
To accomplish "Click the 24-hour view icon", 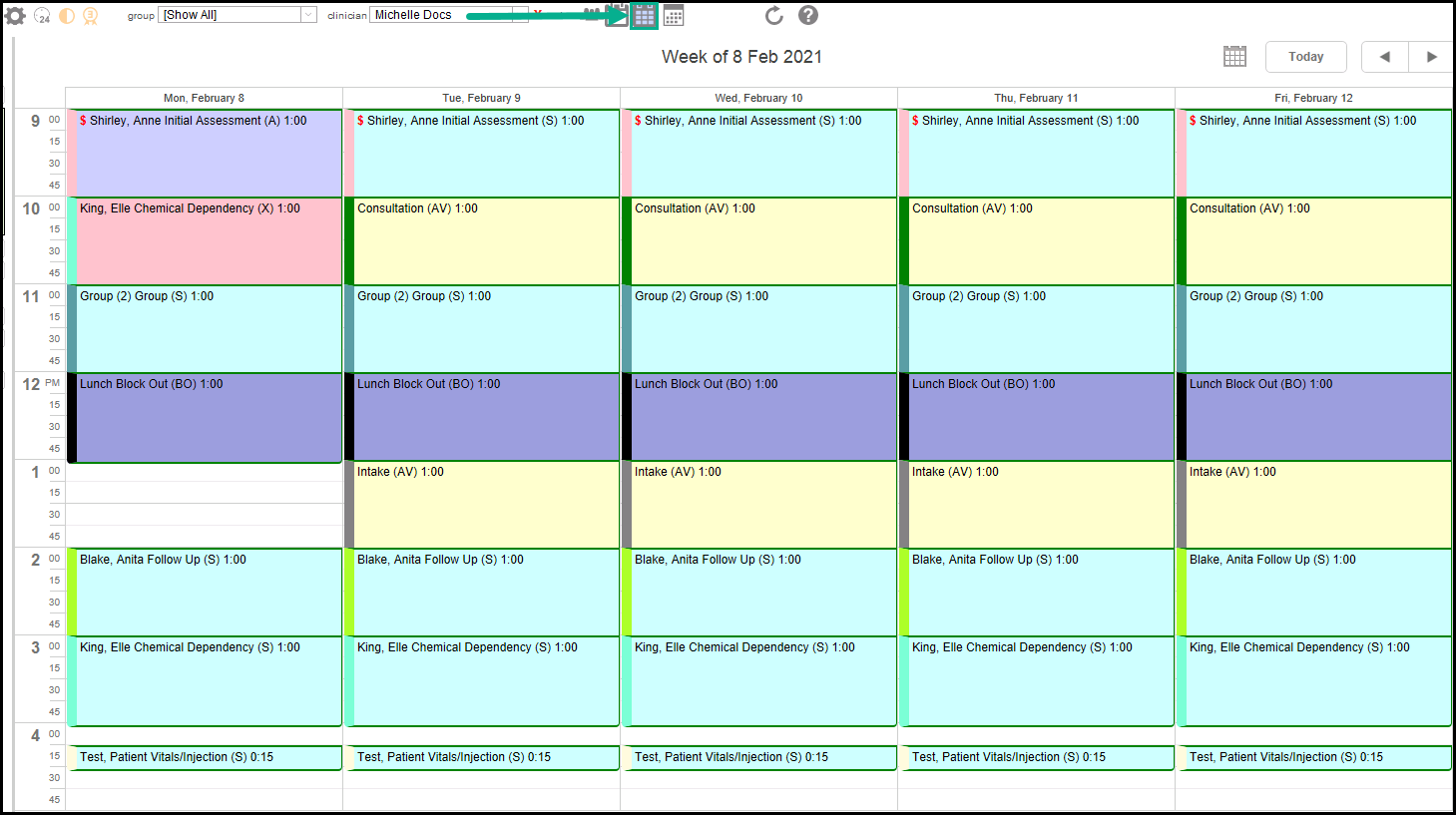I will 42,16.
